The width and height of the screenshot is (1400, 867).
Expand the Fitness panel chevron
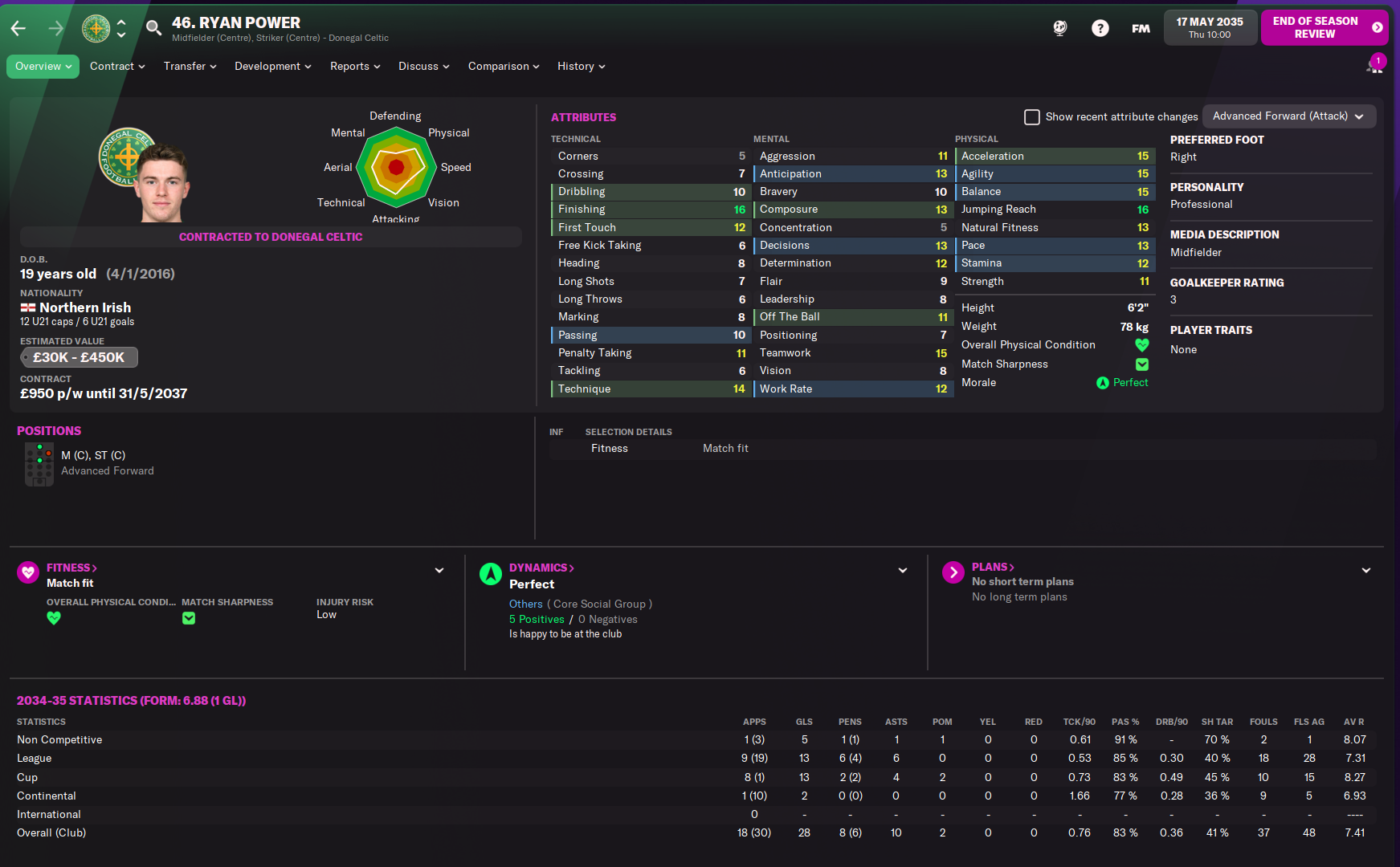pyautogui.click(x=439, y=571)
